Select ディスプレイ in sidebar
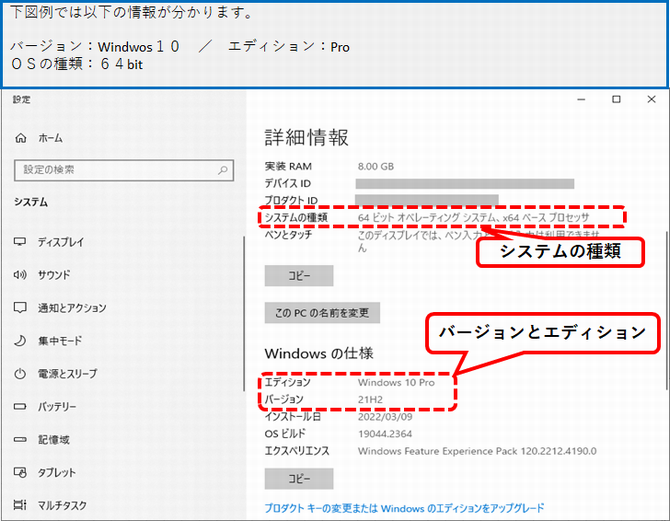This screenshot has width=670, height=521. (61, 242)
